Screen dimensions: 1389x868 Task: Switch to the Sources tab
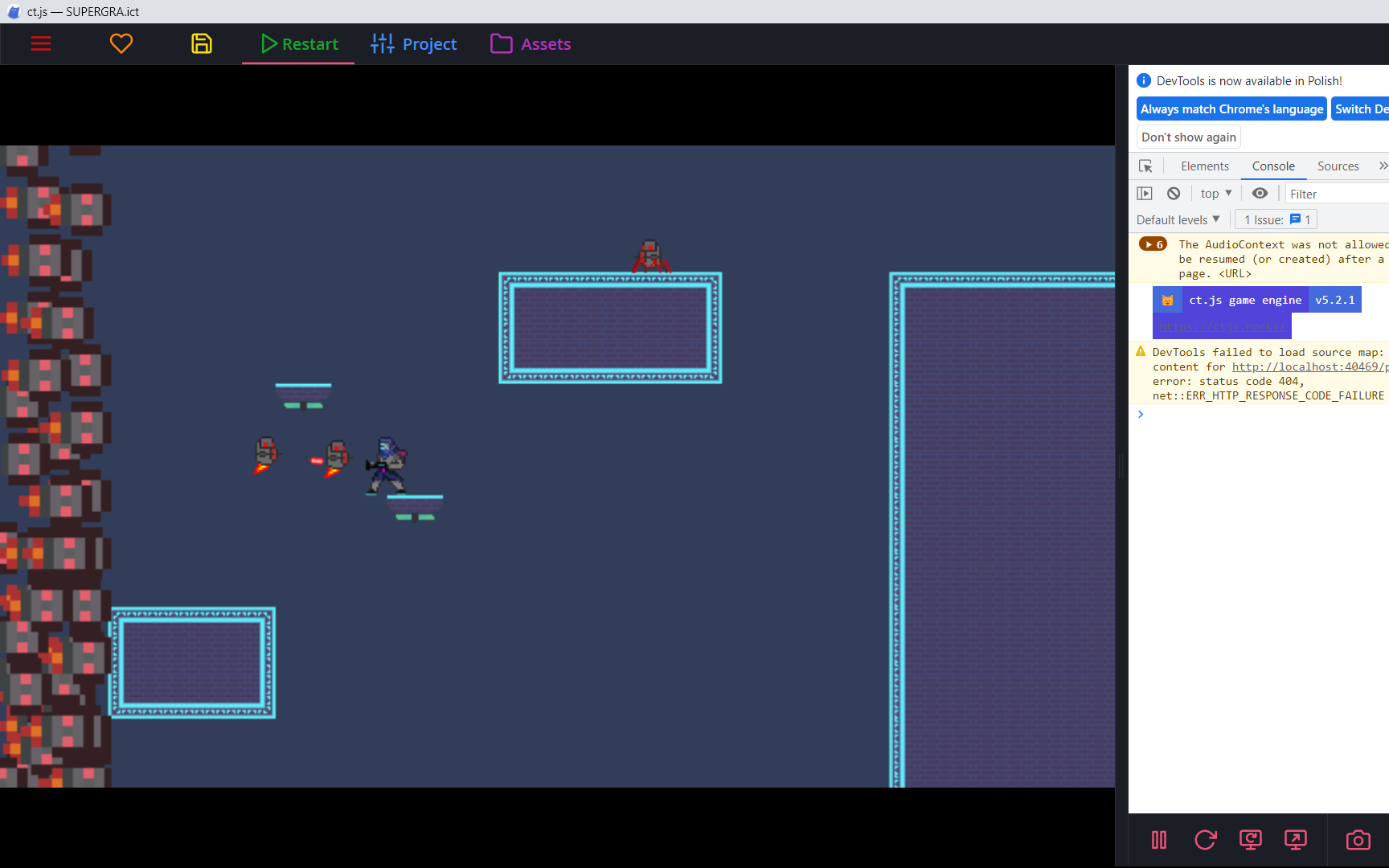(x=1338, y=166)
